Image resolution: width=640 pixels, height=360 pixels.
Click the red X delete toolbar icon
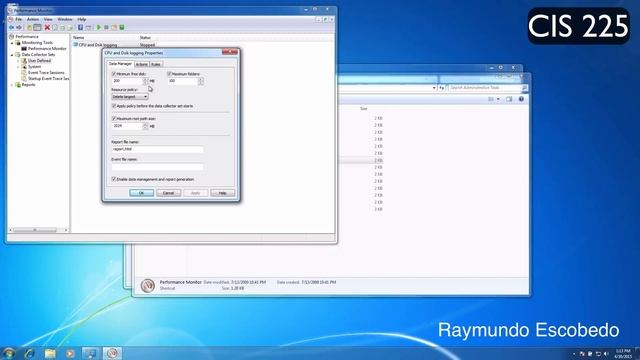pos(47,27)
